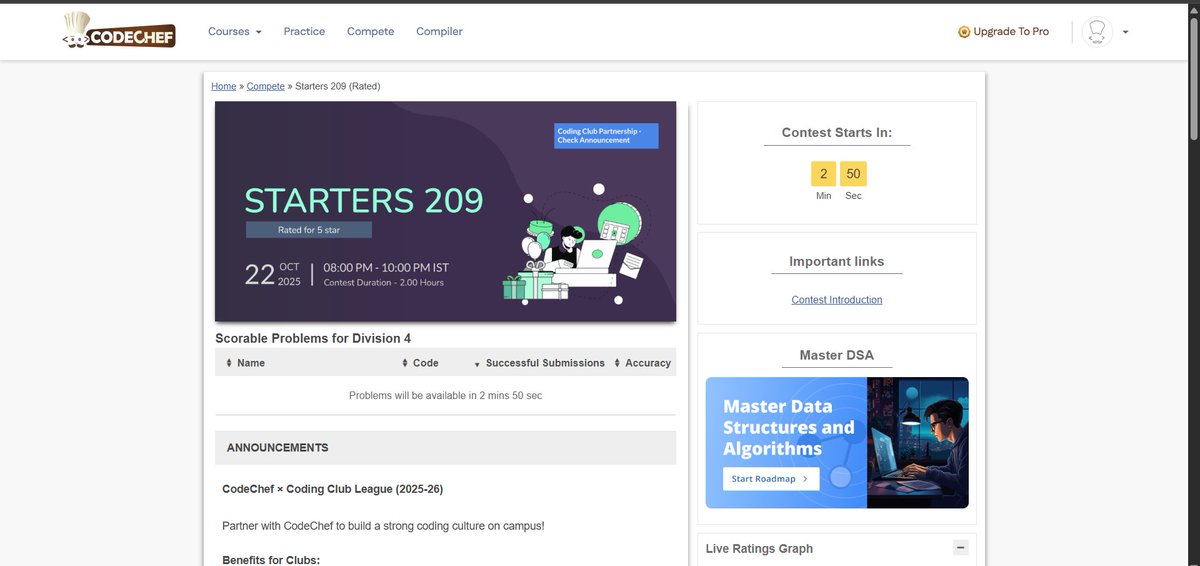Image resolution: width=1200 pixels, height=566 pixels.
Task: Click the user profile avatar icon
Action: (x=1097, y=32)
